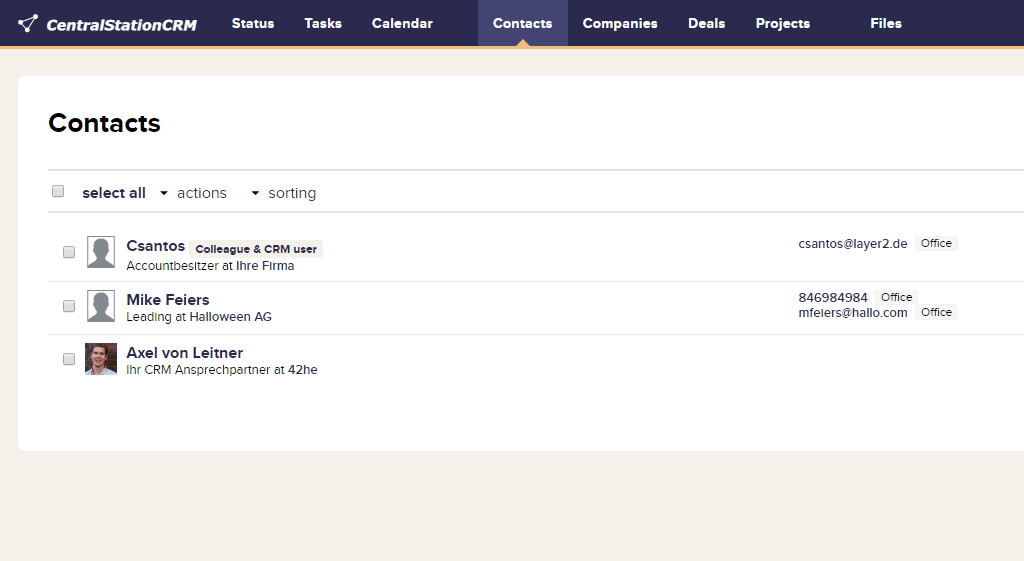This screenshot has width=1024, height=561.
Task: Open the sorting dropdown
Action: (284, 193)
